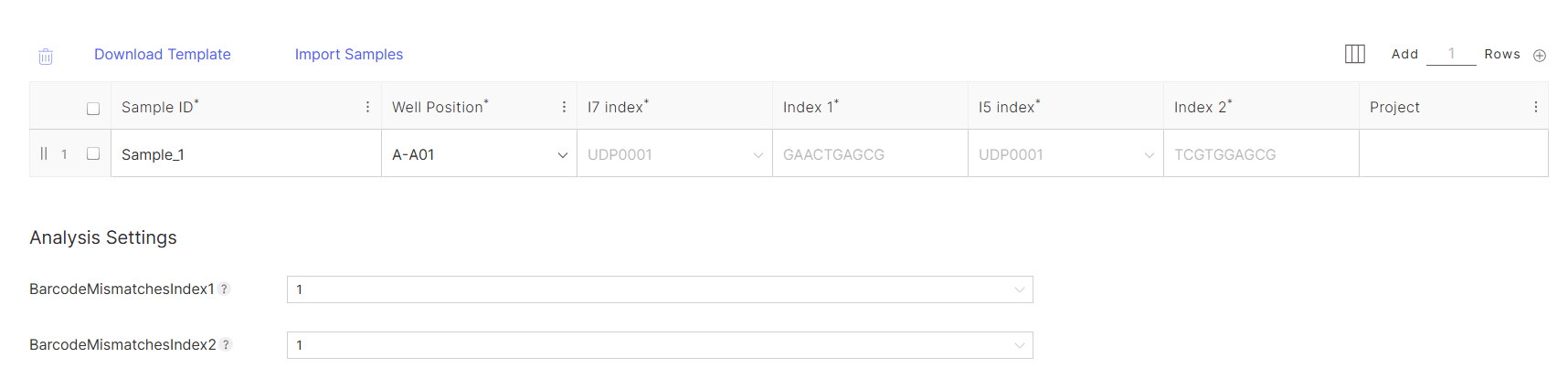Click the Download Template link
Screen dimensions: 1568x389
coord(163,55)
